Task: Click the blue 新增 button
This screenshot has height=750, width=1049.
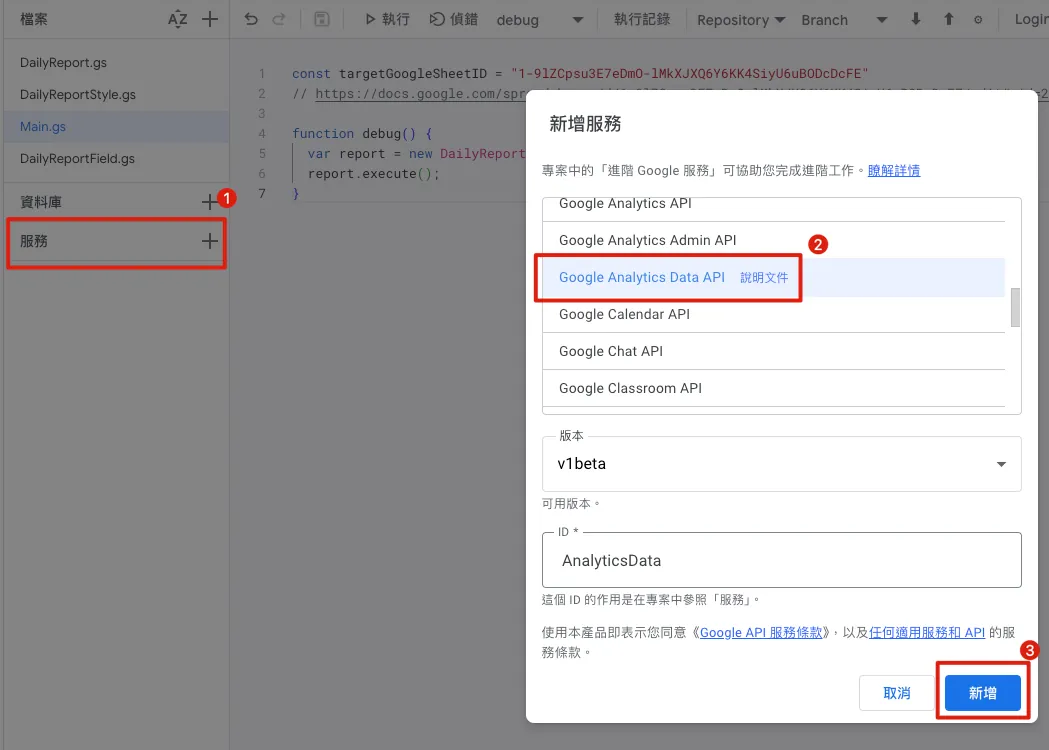Action: coord(982,693)
